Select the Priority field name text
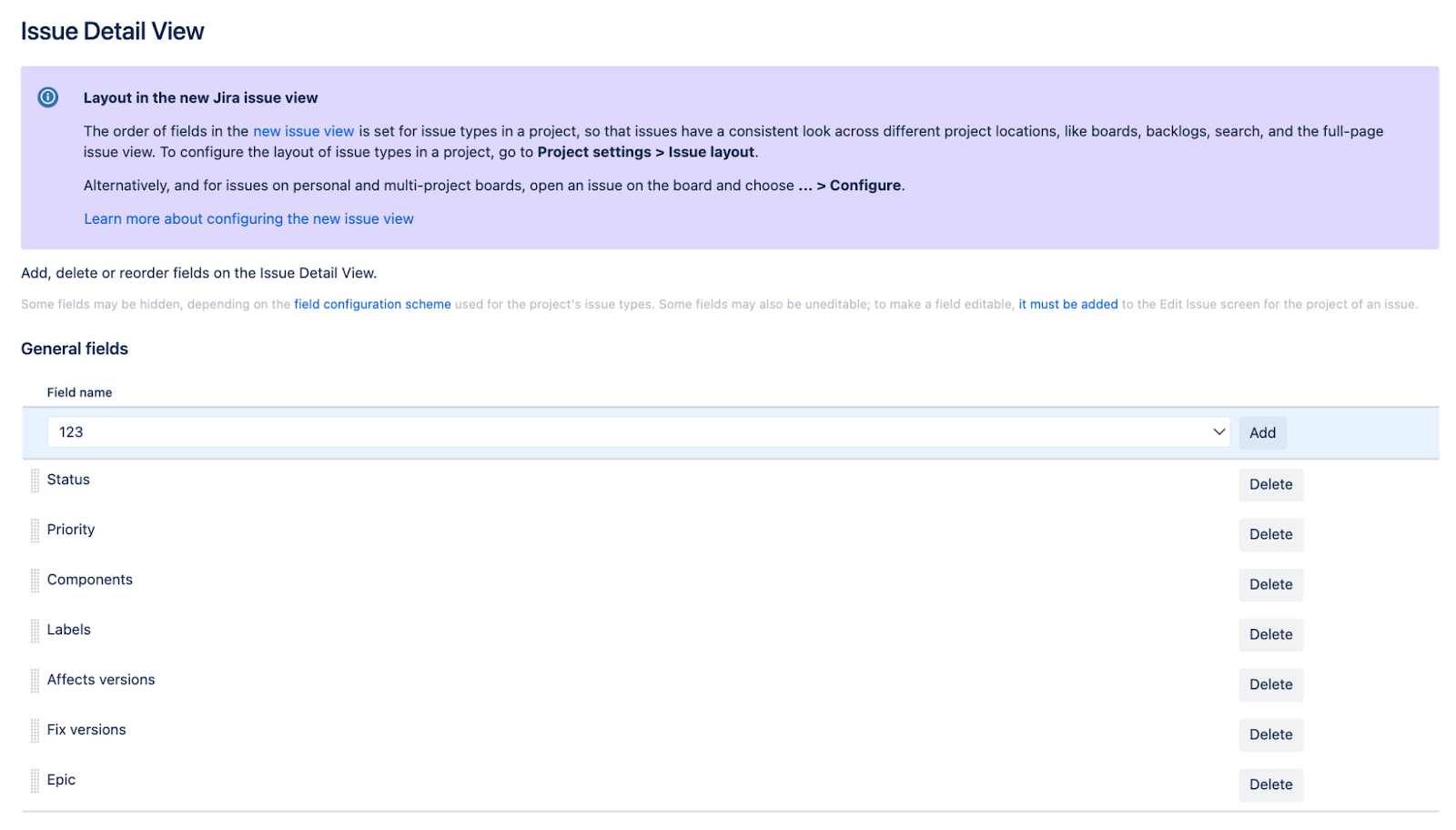 tap(71, 530)
